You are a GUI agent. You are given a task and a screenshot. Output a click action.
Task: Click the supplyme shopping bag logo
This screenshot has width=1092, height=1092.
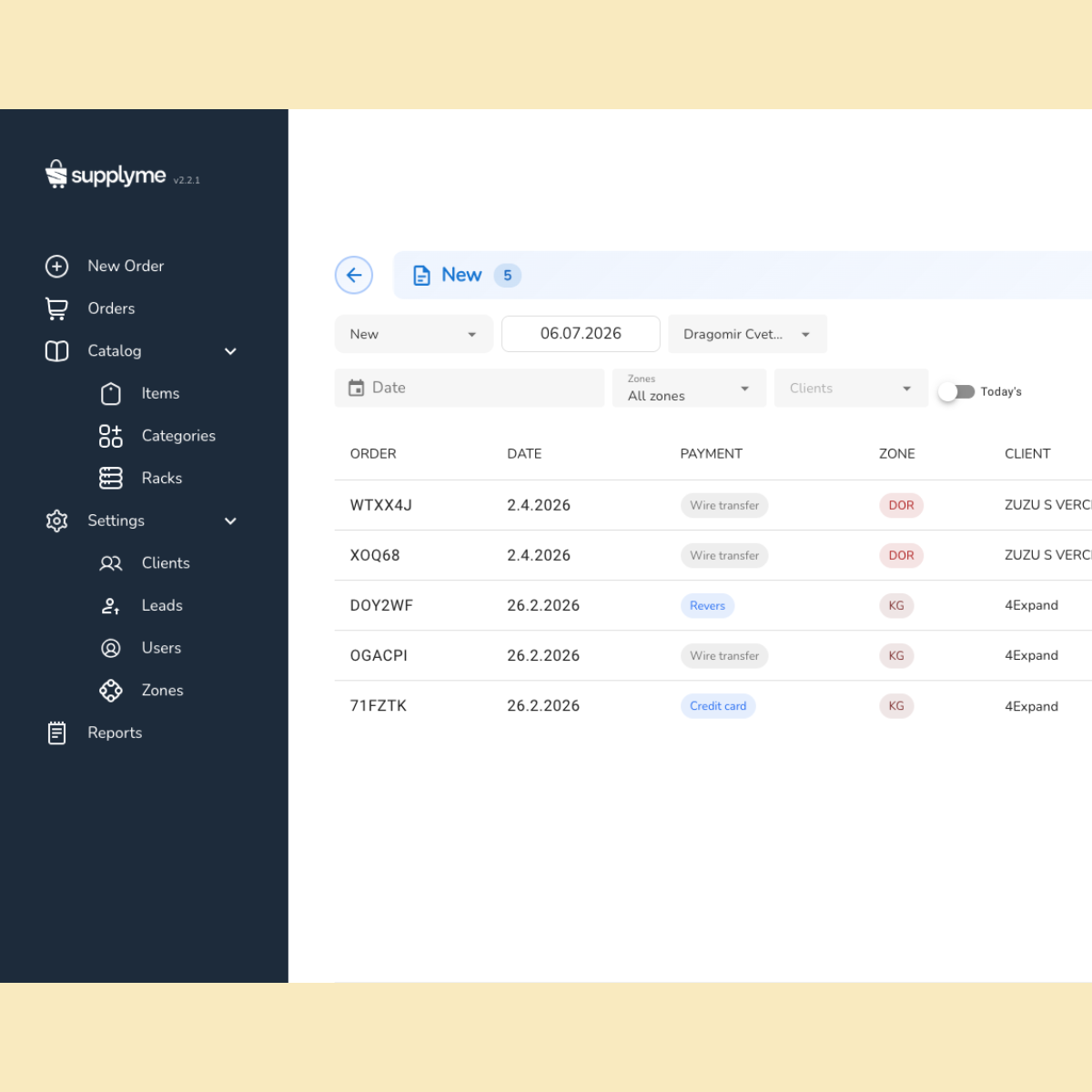coord(56,174)
